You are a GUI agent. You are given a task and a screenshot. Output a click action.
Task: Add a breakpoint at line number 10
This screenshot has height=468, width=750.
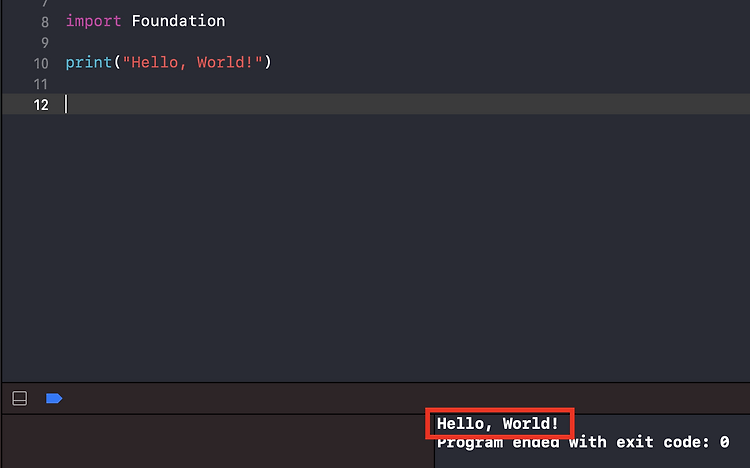(x=41, y=63)
